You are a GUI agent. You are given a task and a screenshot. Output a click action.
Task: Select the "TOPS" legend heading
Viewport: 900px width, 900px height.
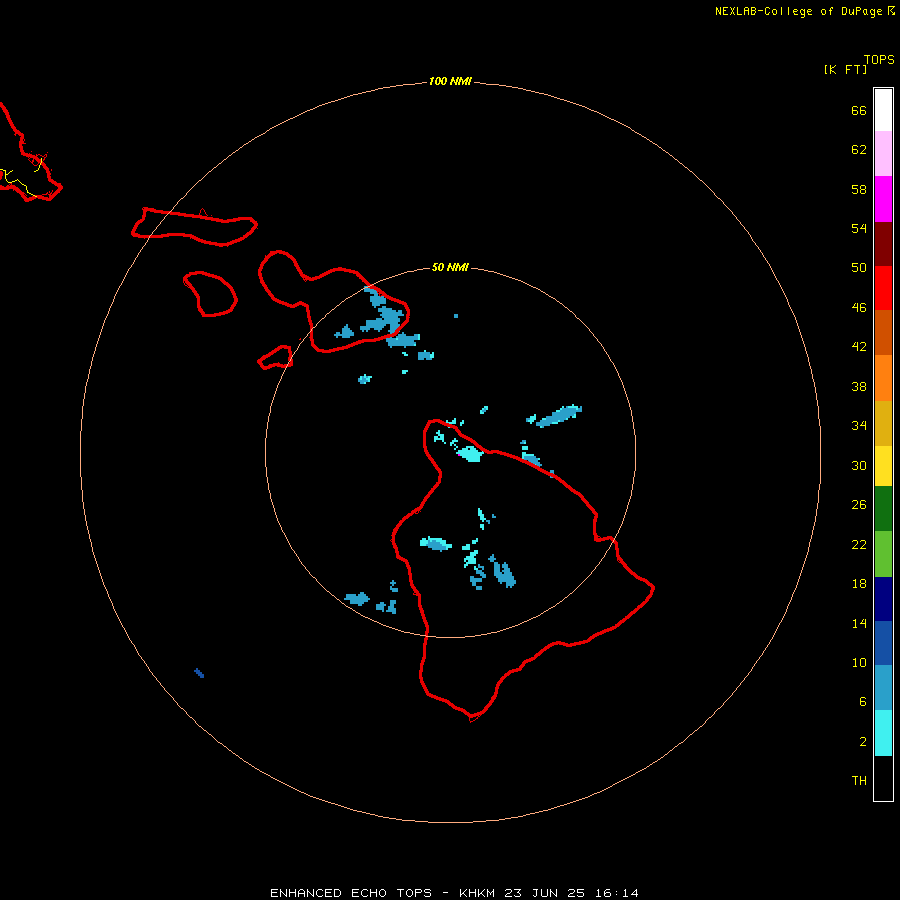[x=879, y=60]
